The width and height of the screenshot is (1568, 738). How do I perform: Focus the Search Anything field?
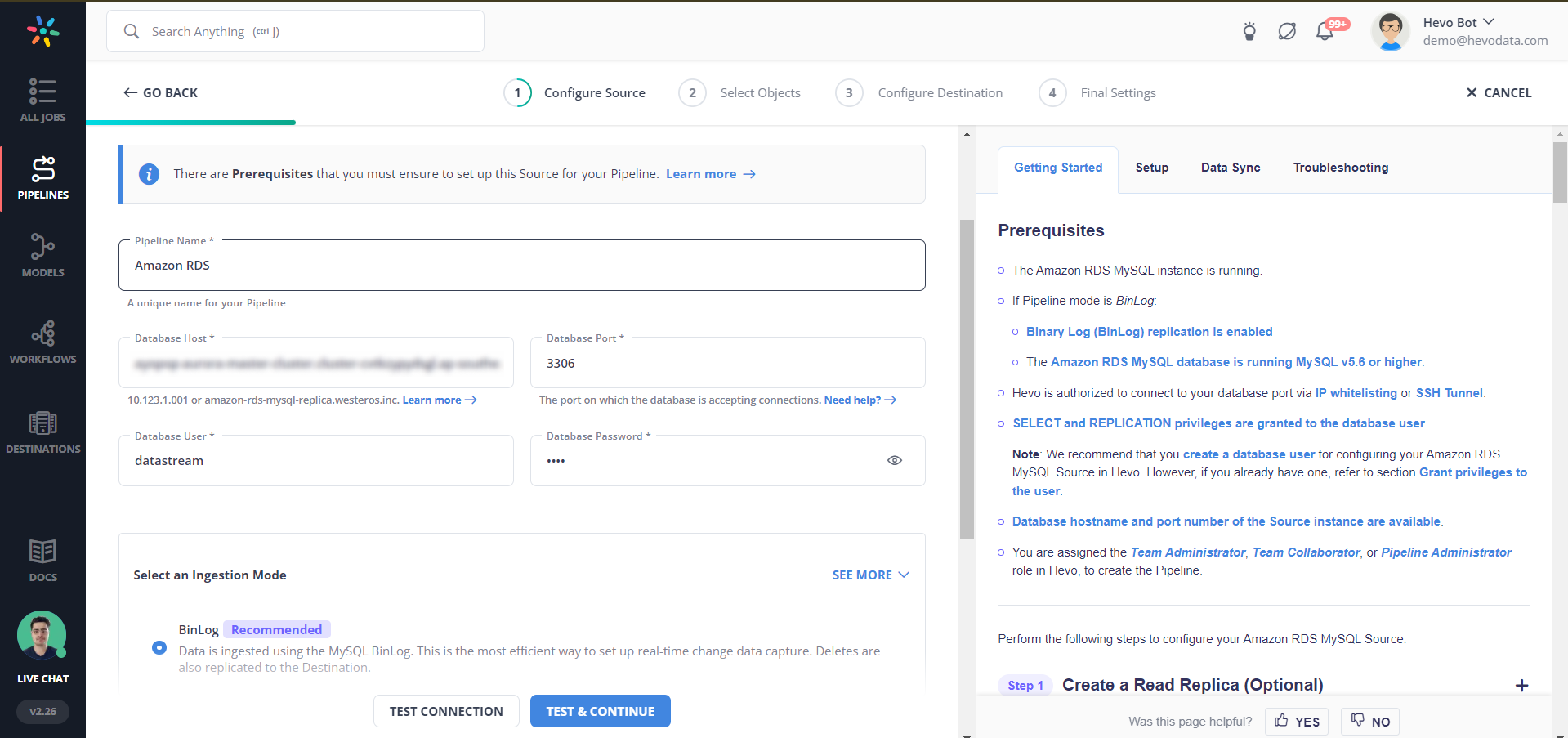(x=295, y=31)
